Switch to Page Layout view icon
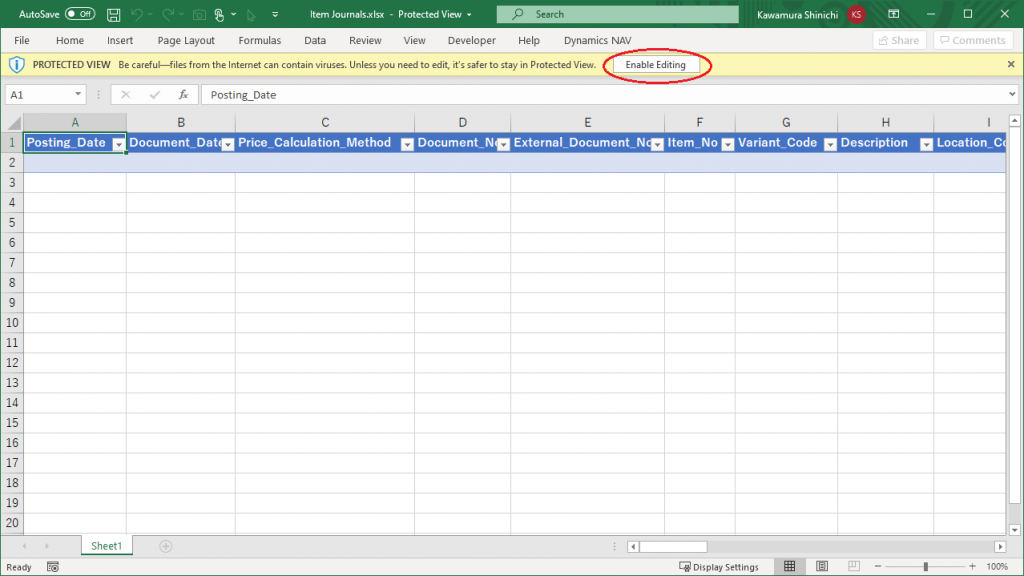The height and width of the screenshot is (576, 1024). [x=822, y=566]
